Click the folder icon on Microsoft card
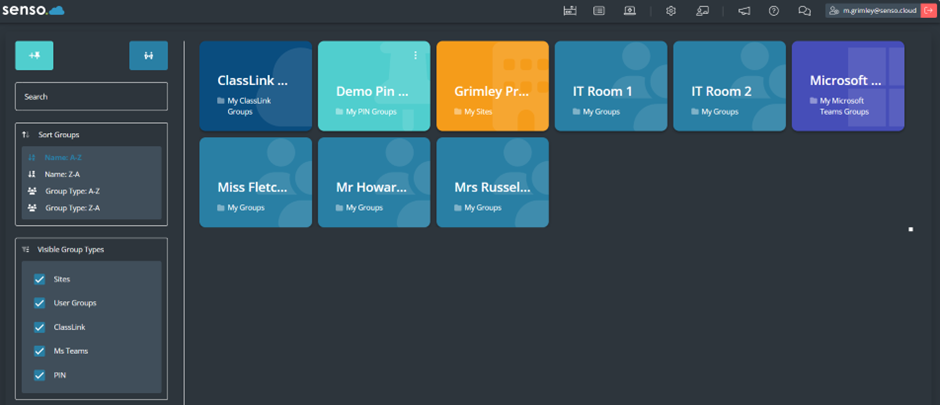This screenshot has width=940, height=405. tap(814, 101)
